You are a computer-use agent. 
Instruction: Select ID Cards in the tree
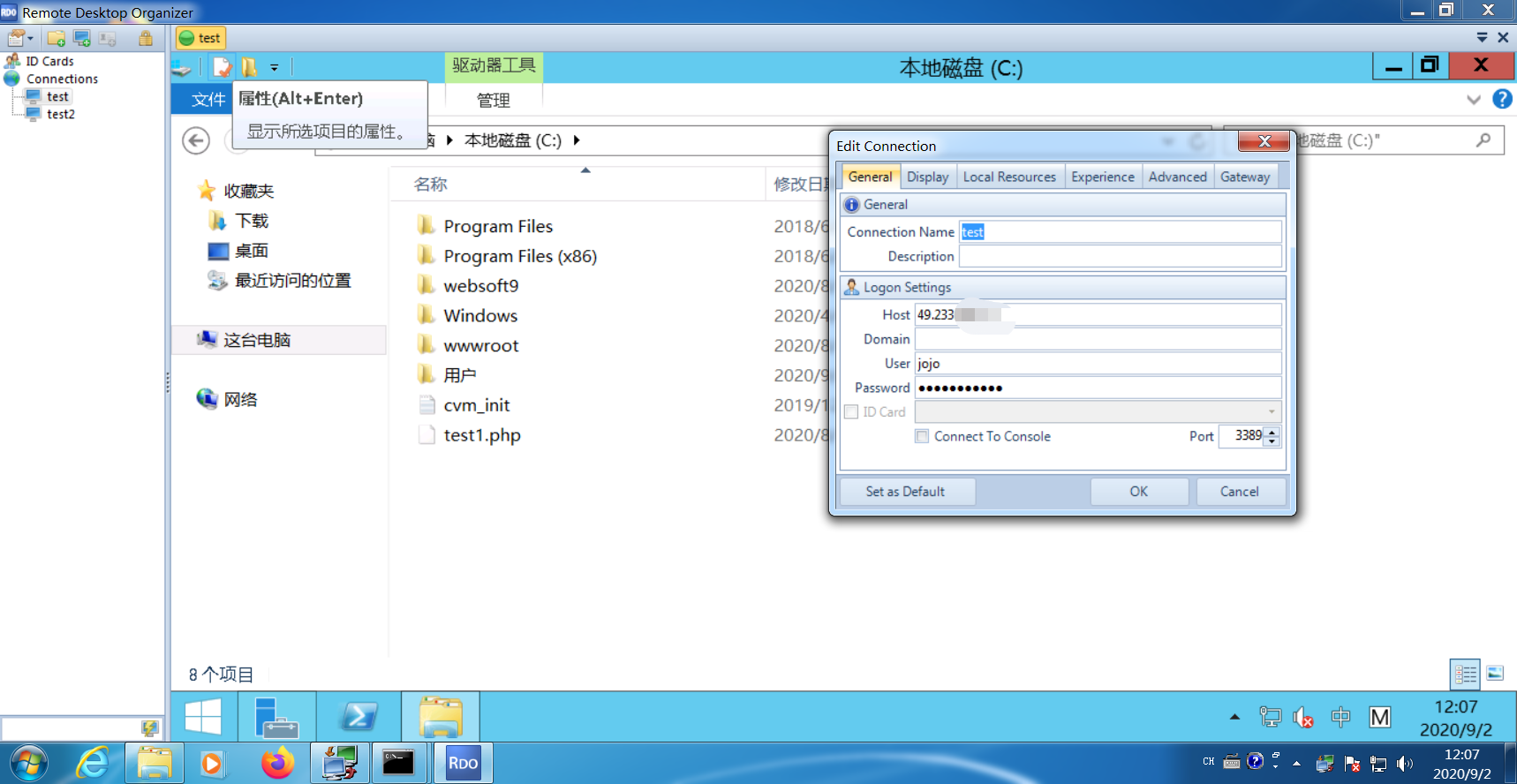pos(49,61)
